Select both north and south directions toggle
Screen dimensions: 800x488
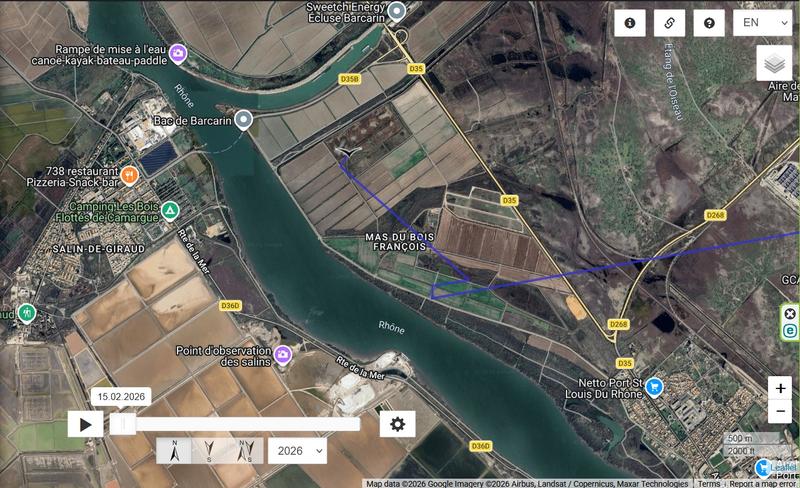(245, 451)
